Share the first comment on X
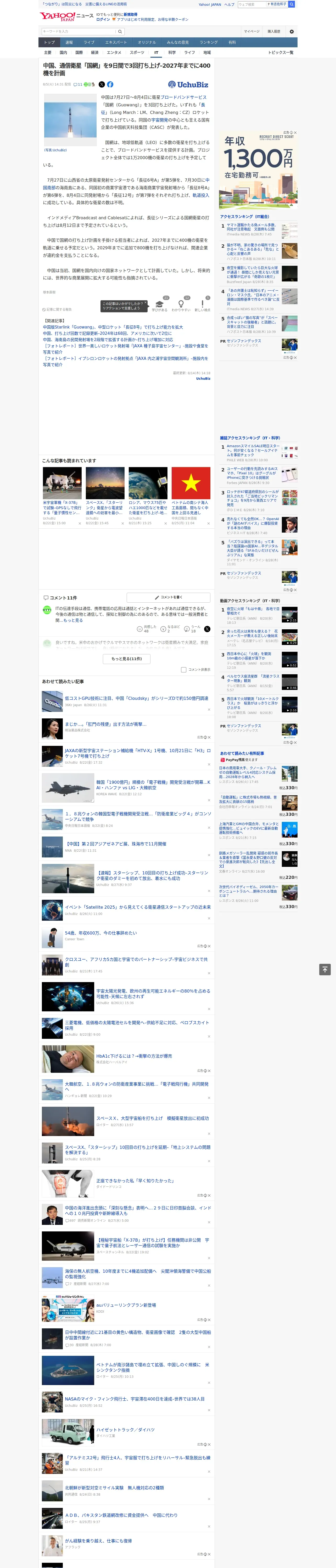The image size is (336, 1568). (x=207, y=629)
